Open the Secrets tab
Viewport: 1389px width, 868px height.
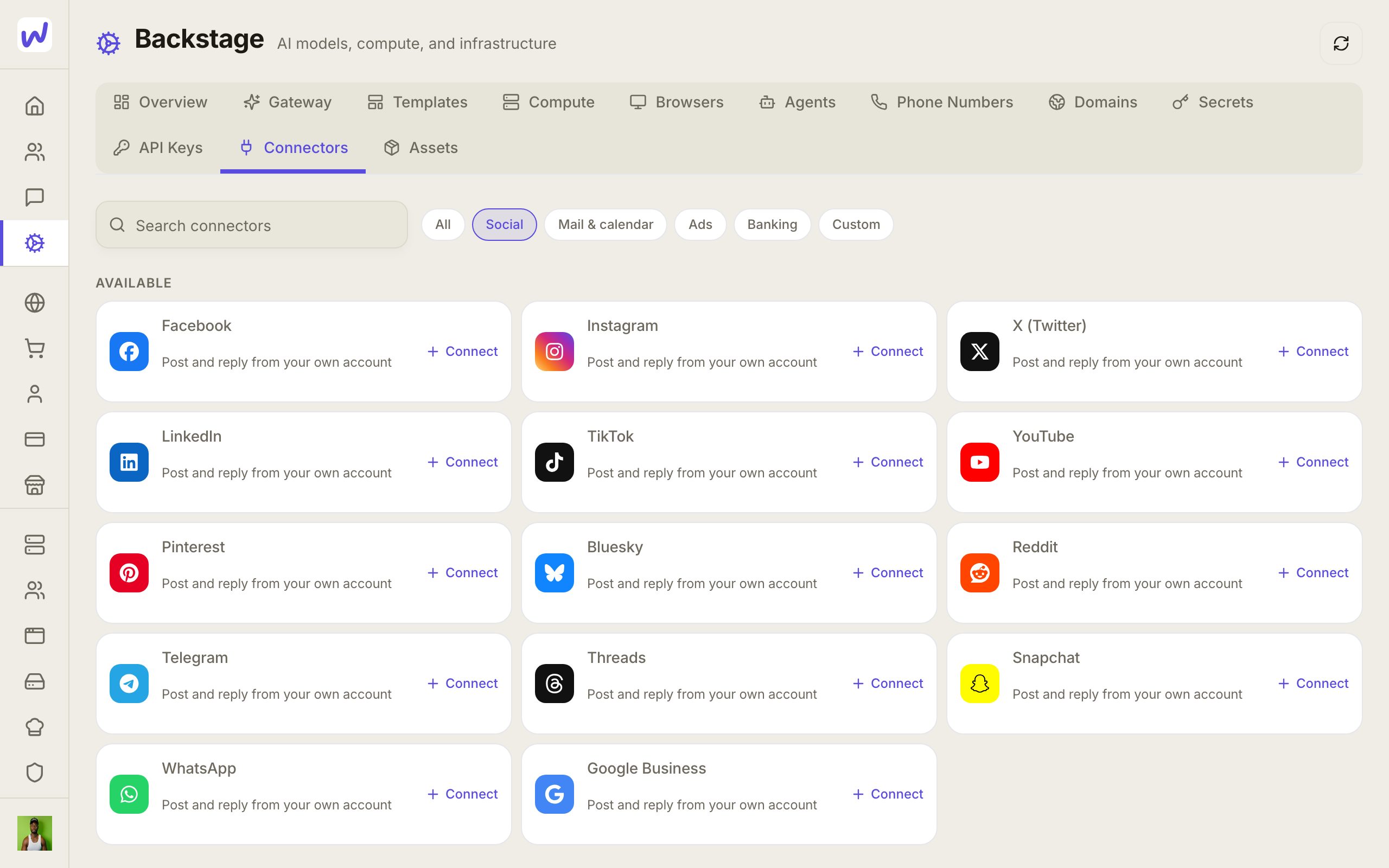point(1213,102)
